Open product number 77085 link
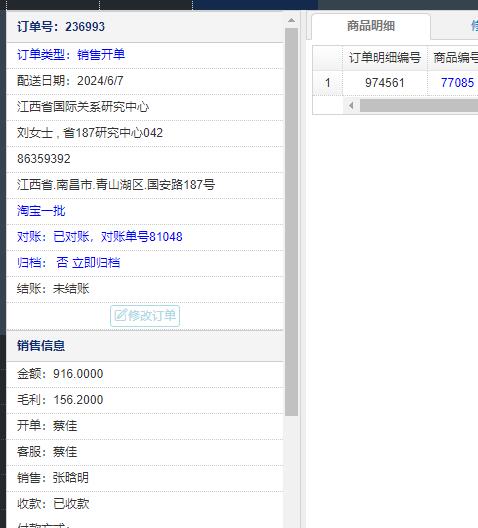This screenshot has height=528, width=478. (x=457, y=82)
